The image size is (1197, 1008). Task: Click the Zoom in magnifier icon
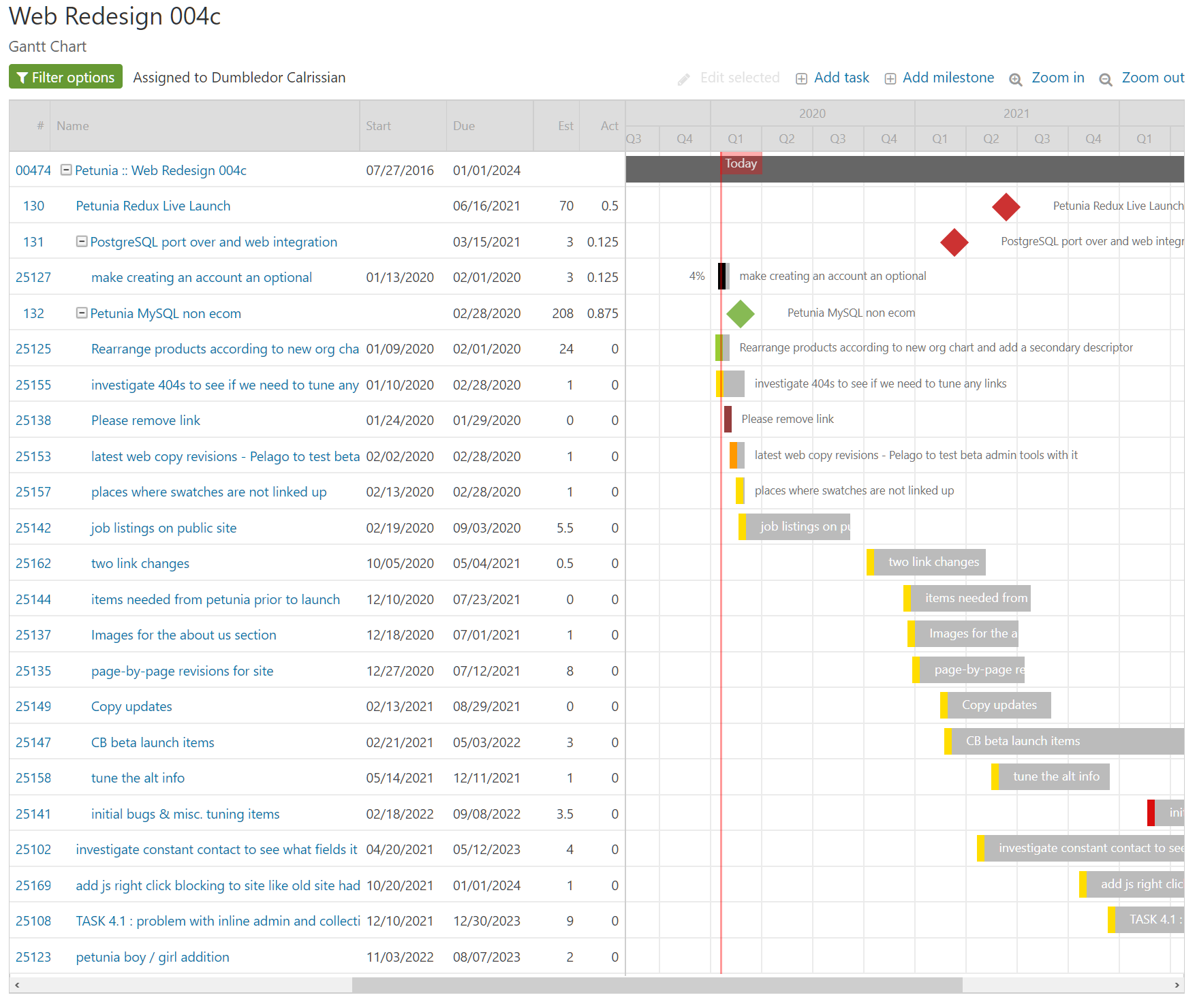tap(1016, 79)
